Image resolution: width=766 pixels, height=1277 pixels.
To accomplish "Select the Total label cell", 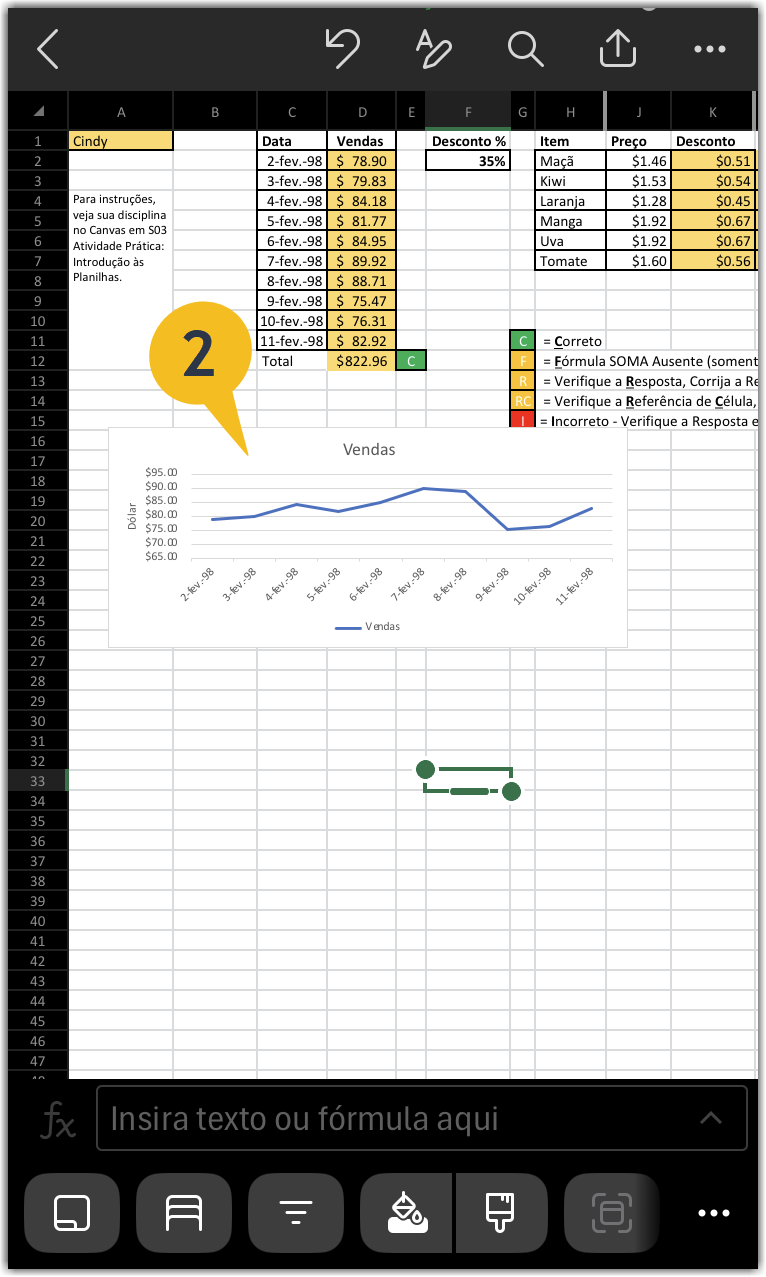I will point(292,361).
